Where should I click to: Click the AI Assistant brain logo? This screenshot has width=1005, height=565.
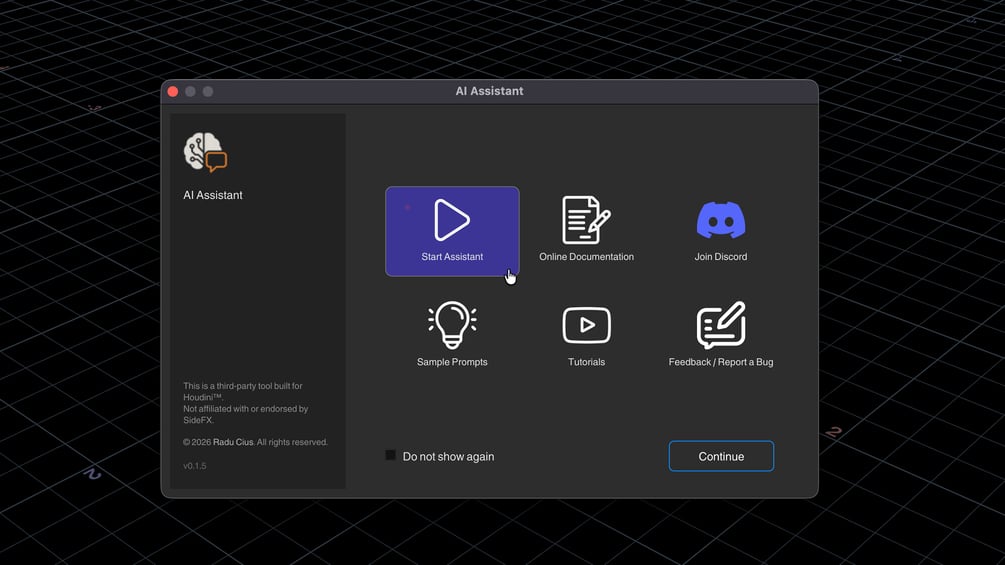coord(205,152)
